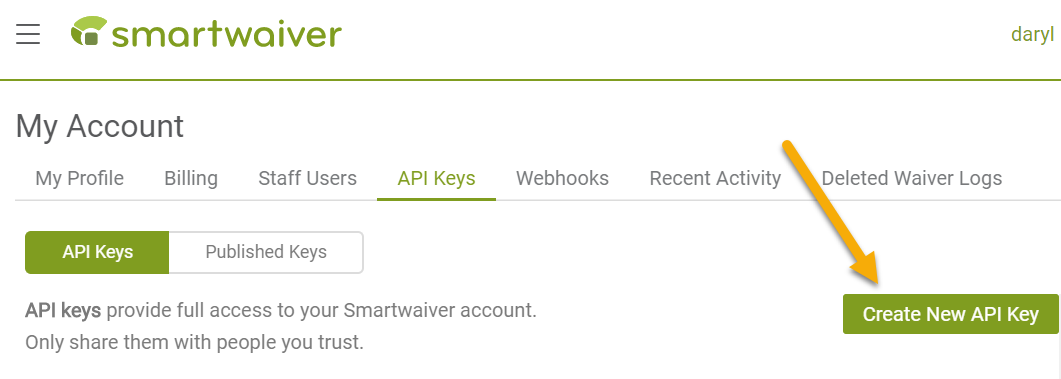Screen dimensions: 1061x379
Task: Click the green header divider line
Action: (530, 80)
